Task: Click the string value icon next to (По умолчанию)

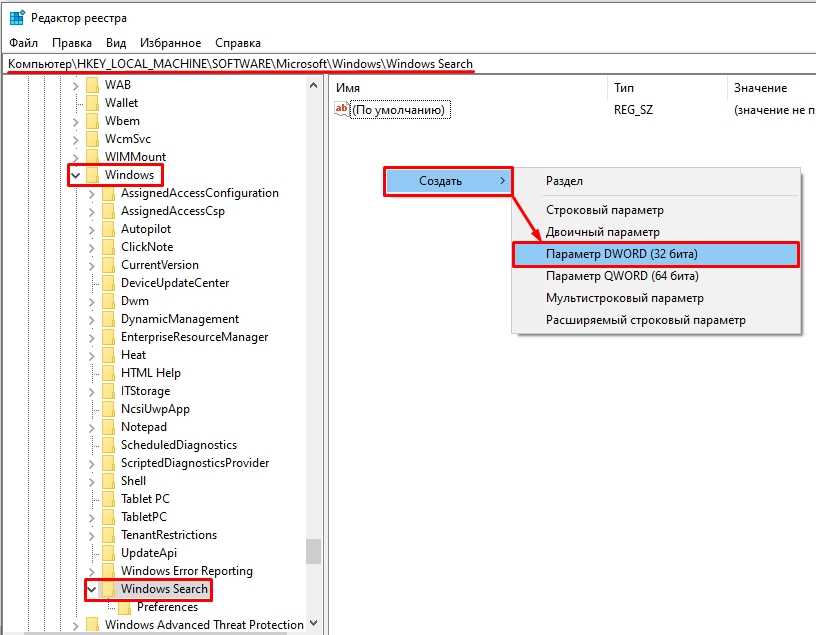Action: (x=342, y=110)
